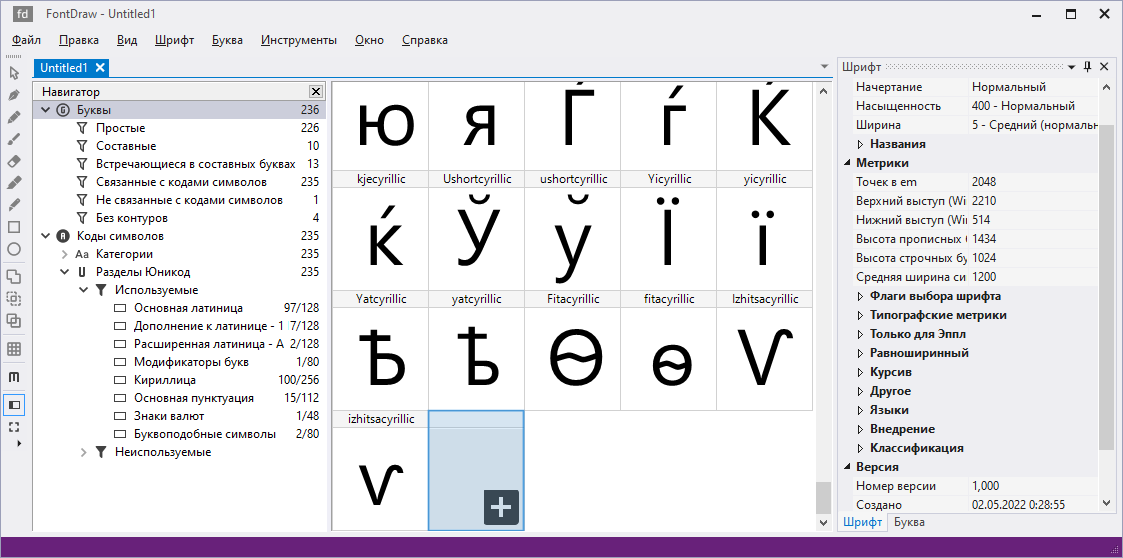Image resolution: width=1123 pixels, height=558 pixels.
Task: Click the glyph grid scrollbar down arrow
Action: (824, 523)
